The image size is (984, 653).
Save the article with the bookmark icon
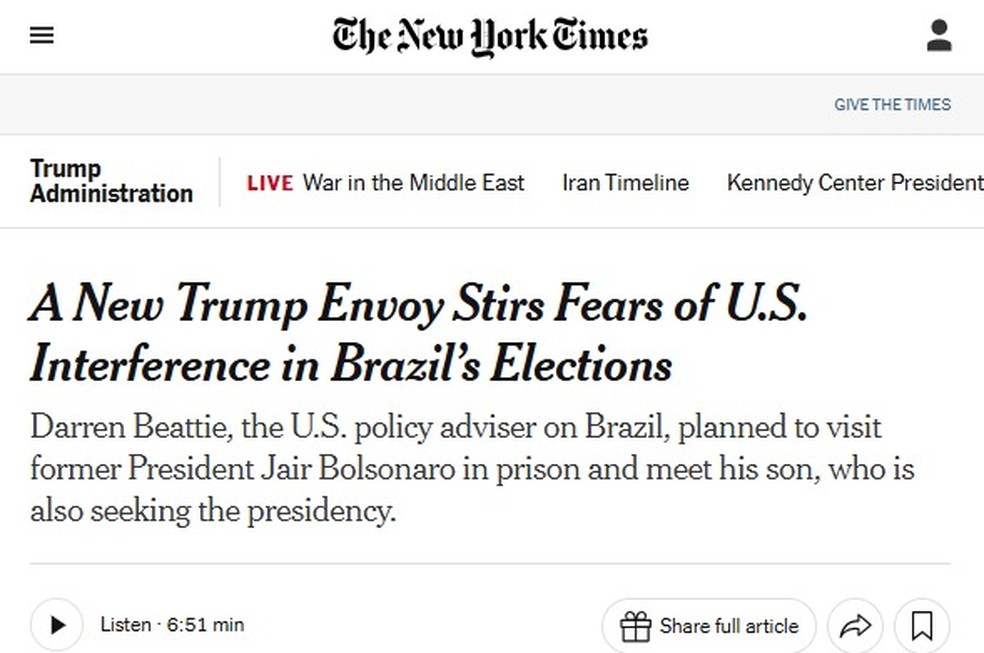tap(921, 624)
